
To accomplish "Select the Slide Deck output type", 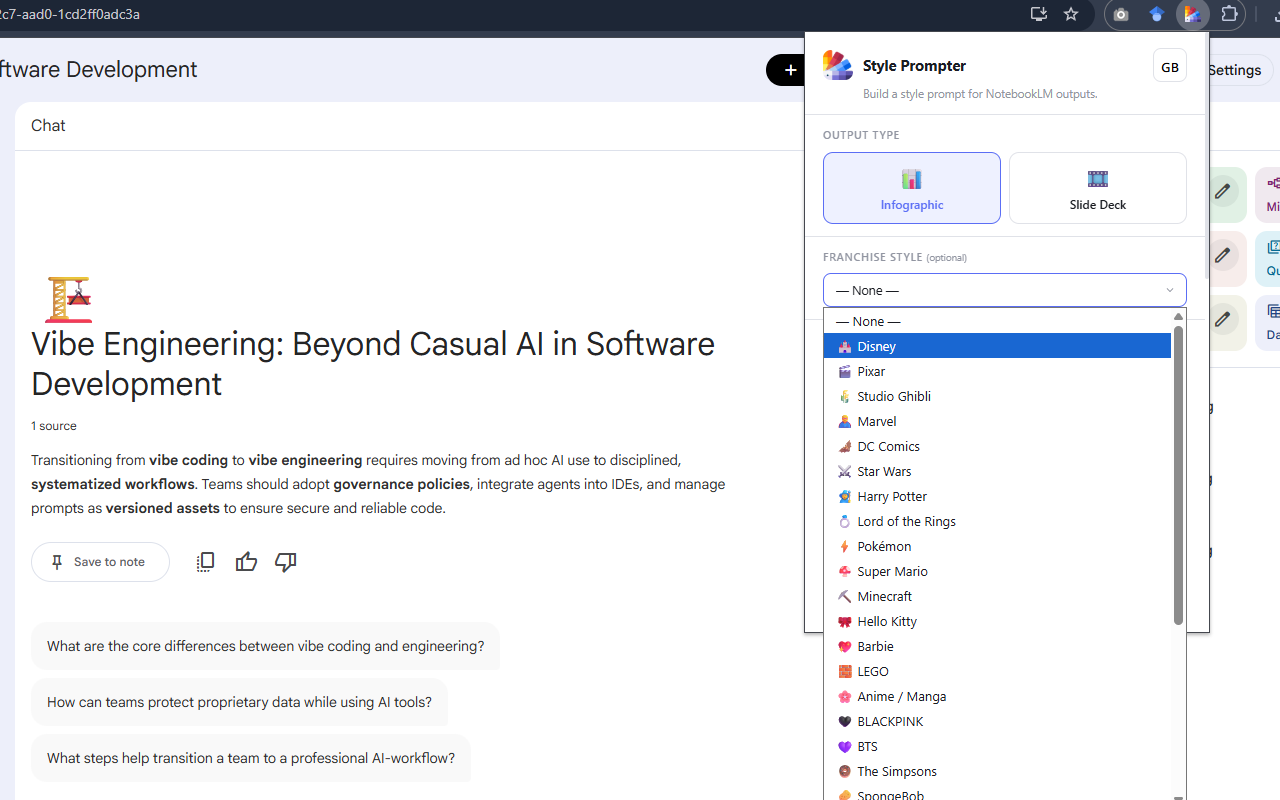I will tap(1097, 188).
